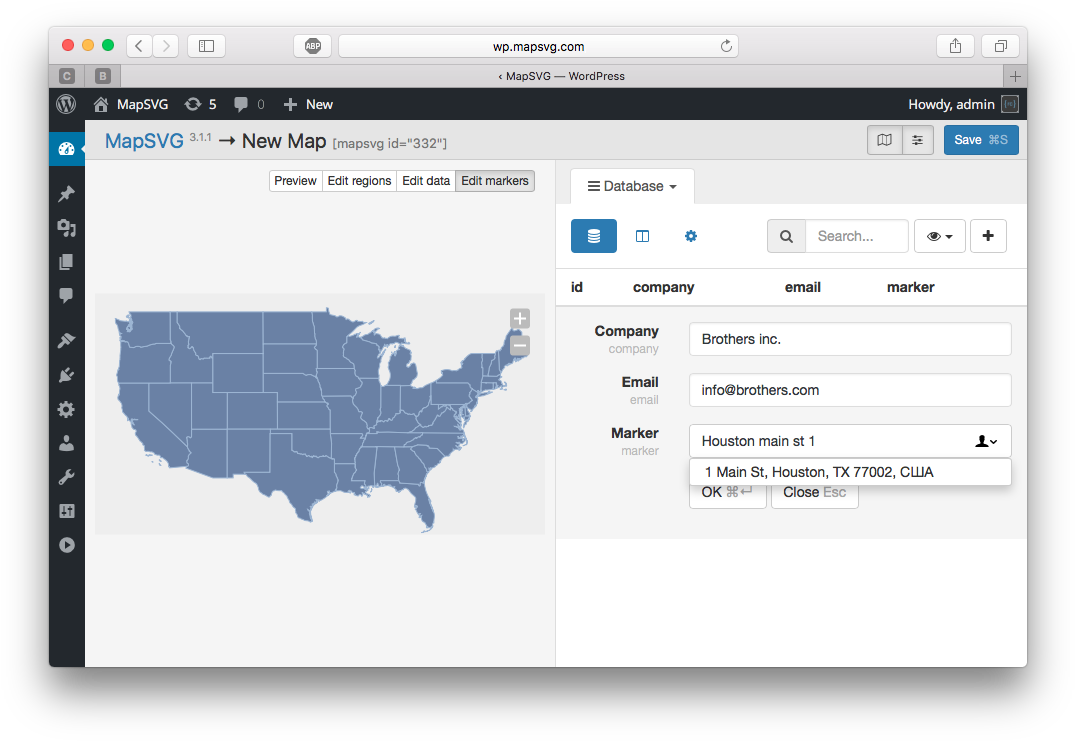This screenshot has width=1075, height=741.
Task: Open the gear icon in the sidebar
Action: coord(67,409)
